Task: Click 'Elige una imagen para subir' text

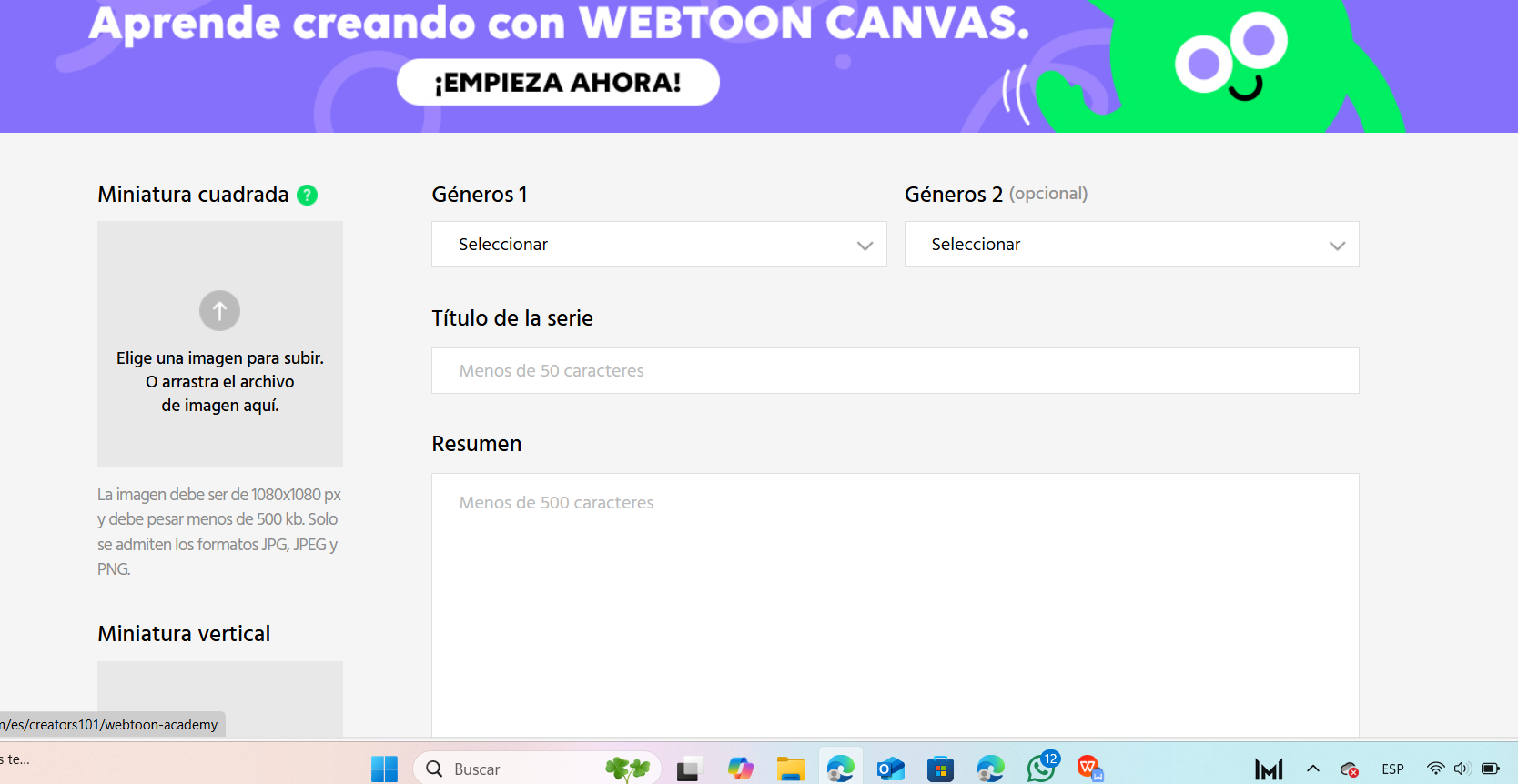Action: click(219, 358)
